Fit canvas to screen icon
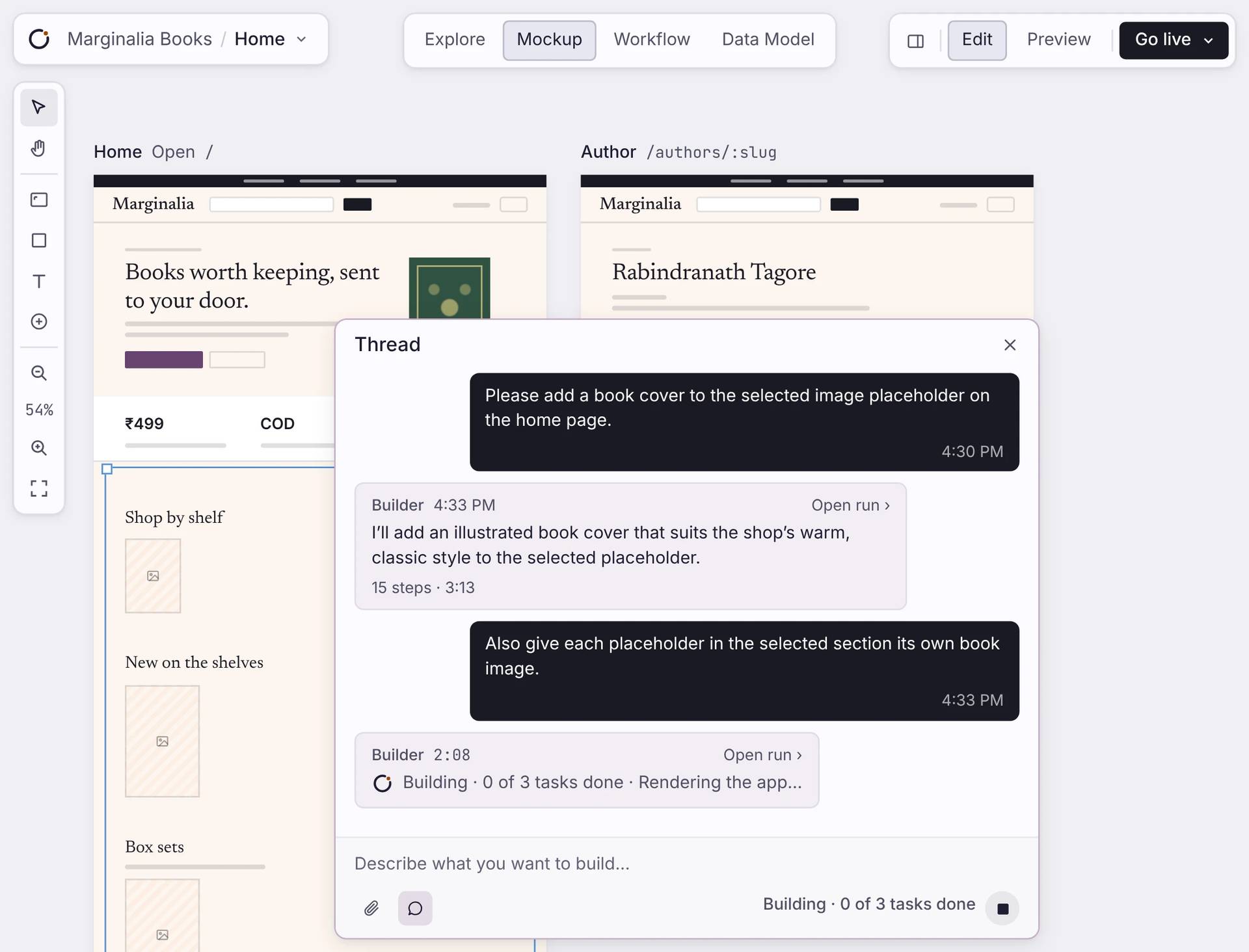1249x952 pixels. point(39,488)
